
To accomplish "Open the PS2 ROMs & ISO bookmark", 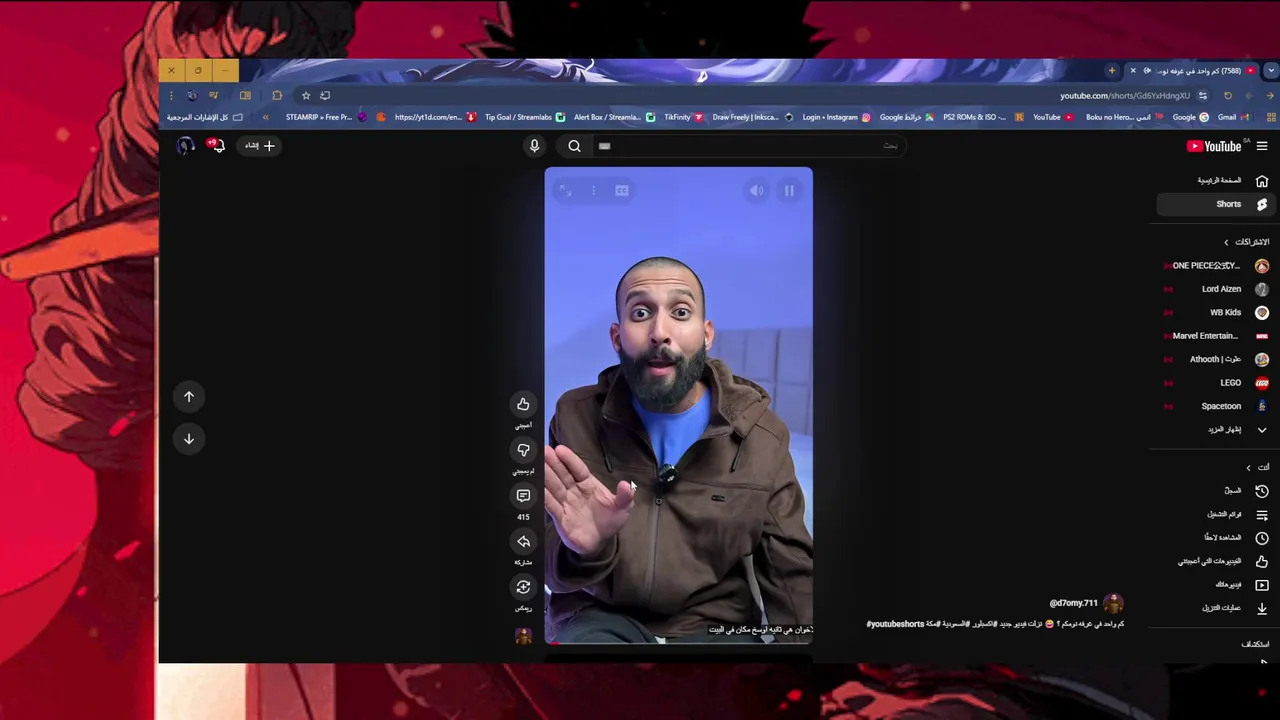I will (983, 117).
